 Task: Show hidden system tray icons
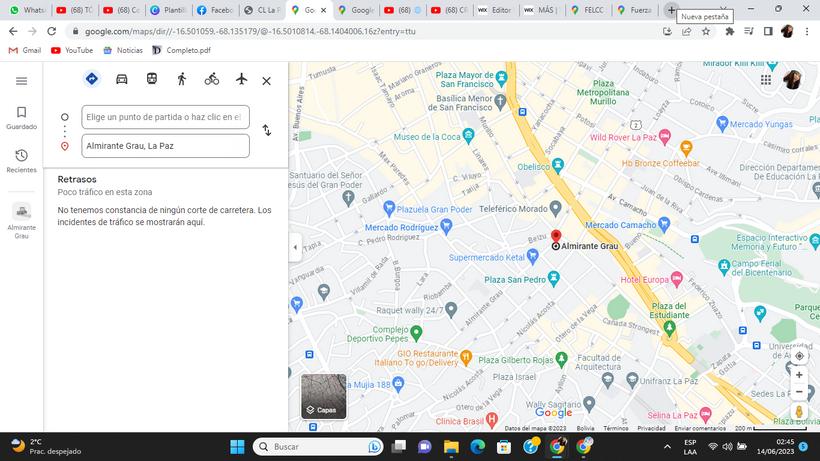667,447
